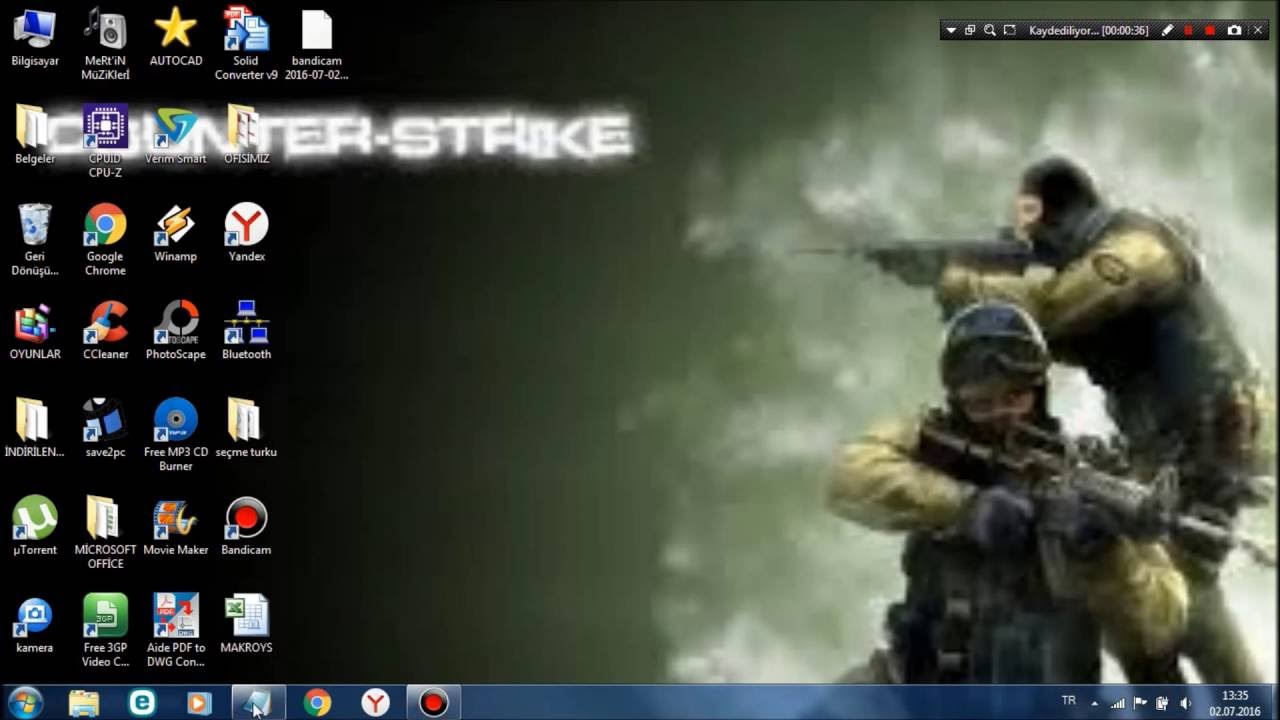Viewport: 1280px width, 720px height.
Task: Open the battery power tray icon
Action: (x=1162, y=703)
